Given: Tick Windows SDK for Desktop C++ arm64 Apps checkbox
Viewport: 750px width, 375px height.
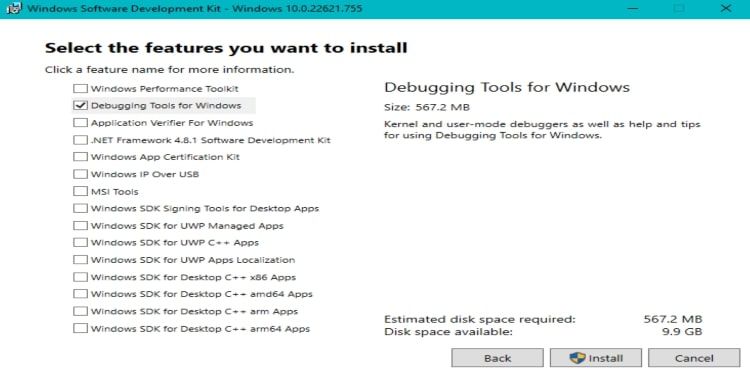Looking at the screenshot, I should click(80, 329).
